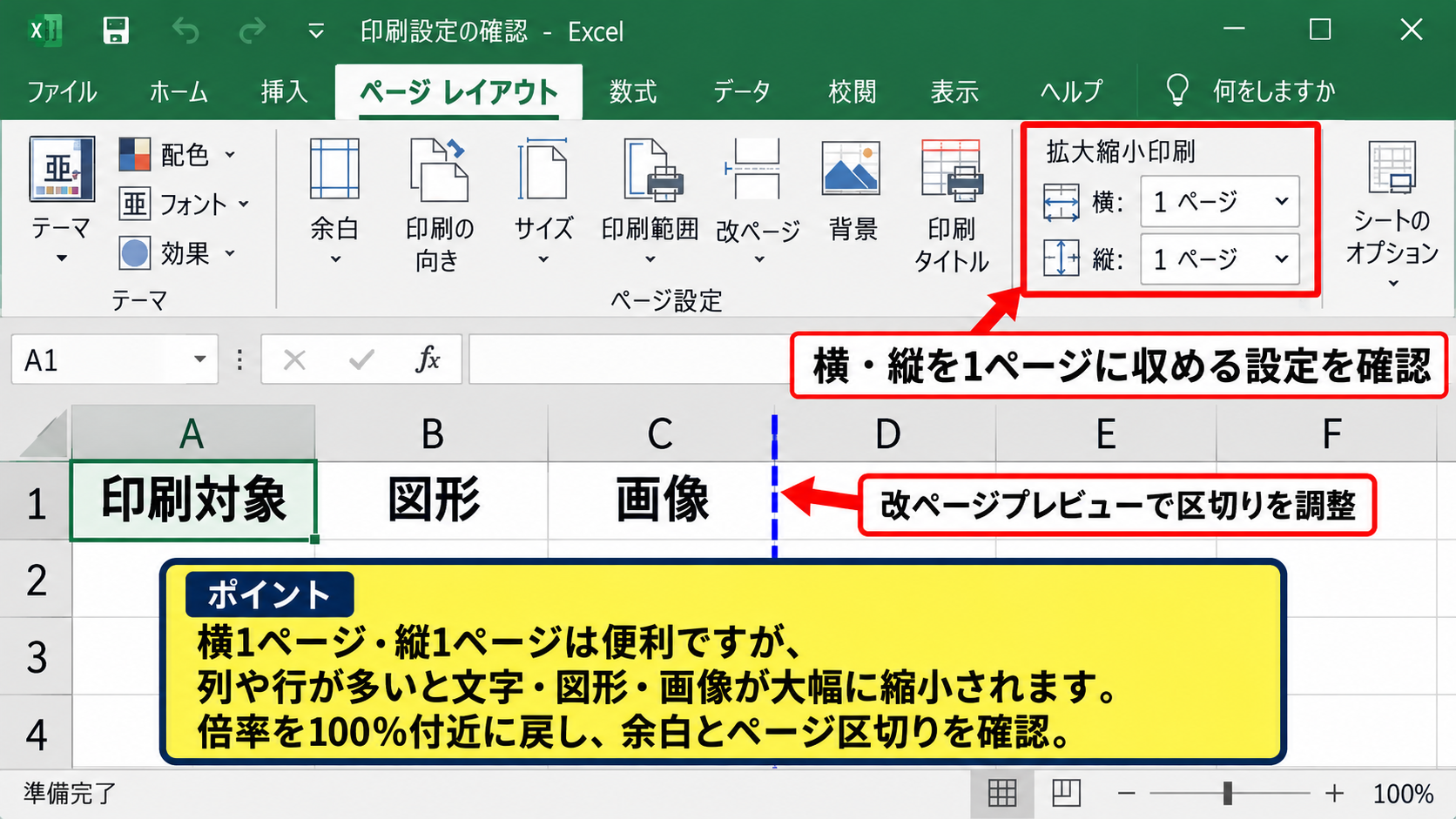
Task: Open シートのオプション sheet options
Action: tap(1392, 213)
